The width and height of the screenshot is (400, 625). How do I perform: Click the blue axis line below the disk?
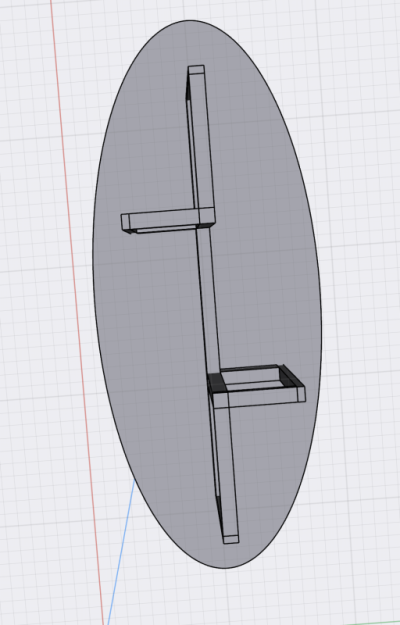click(122, 552)
